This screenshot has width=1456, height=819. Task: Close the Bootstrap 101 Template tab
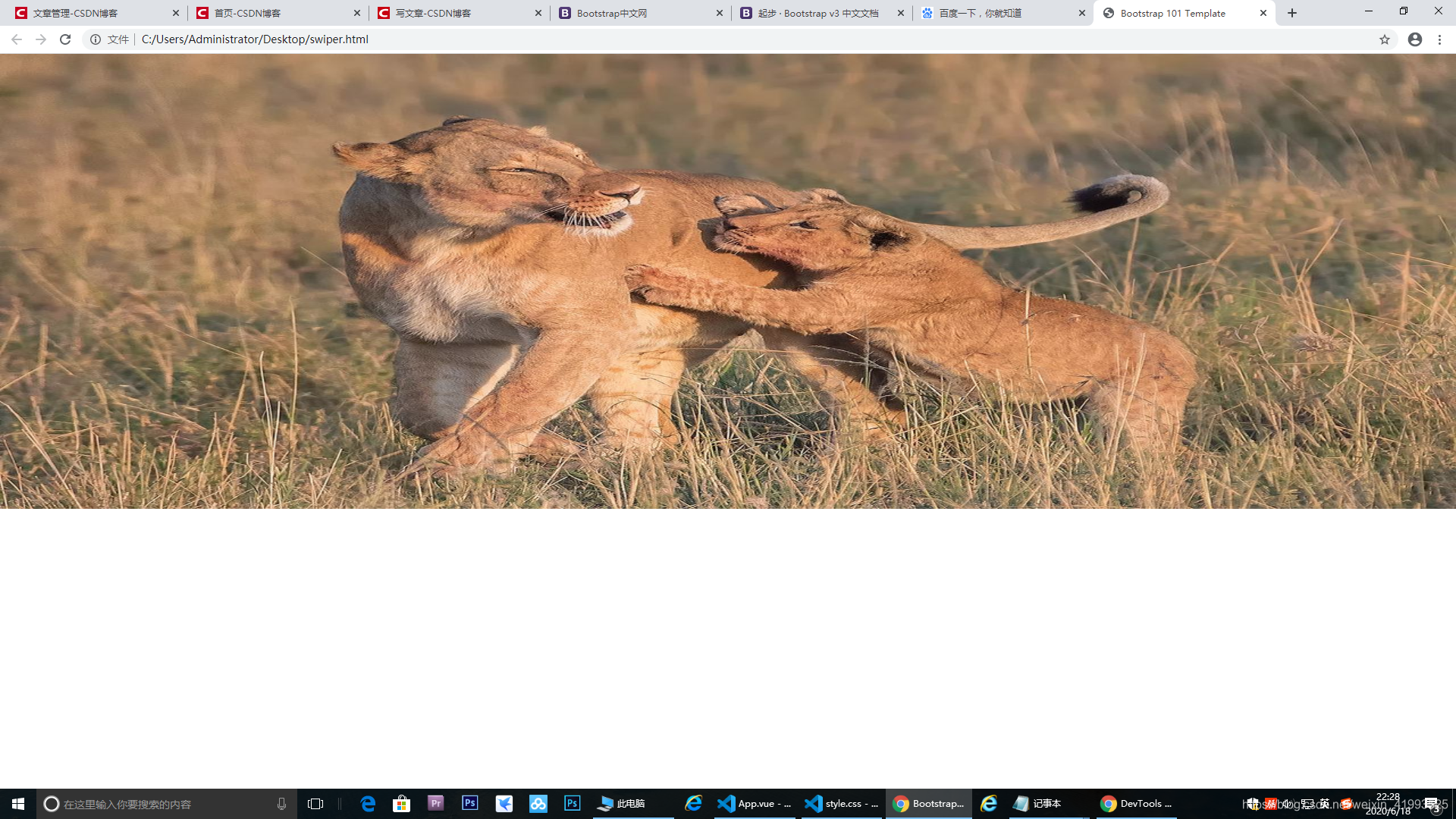tap(1263, 13)
